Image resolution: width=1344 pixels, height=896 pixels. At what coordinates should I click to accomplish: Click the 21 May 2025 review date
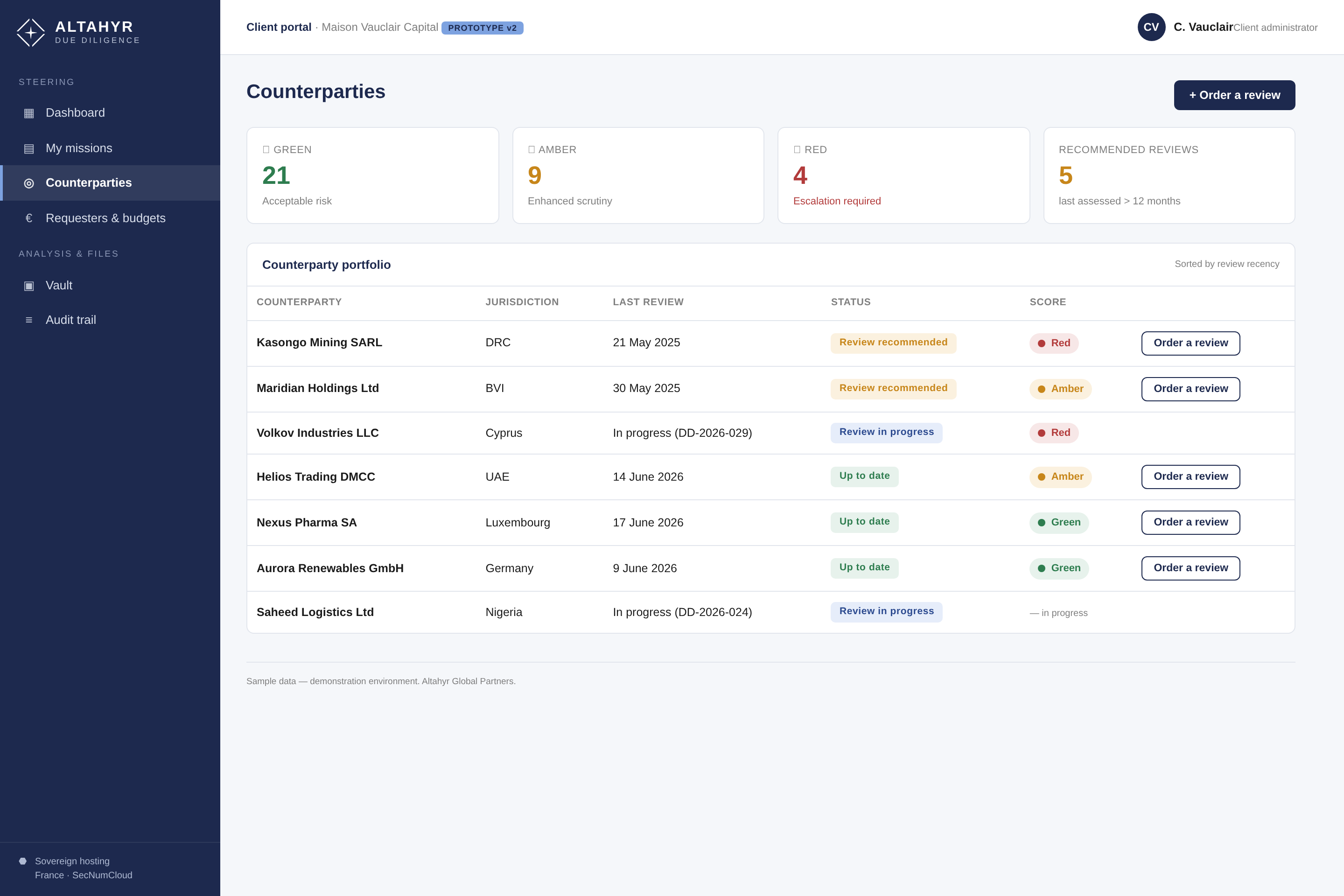click(x=646, y=342)
